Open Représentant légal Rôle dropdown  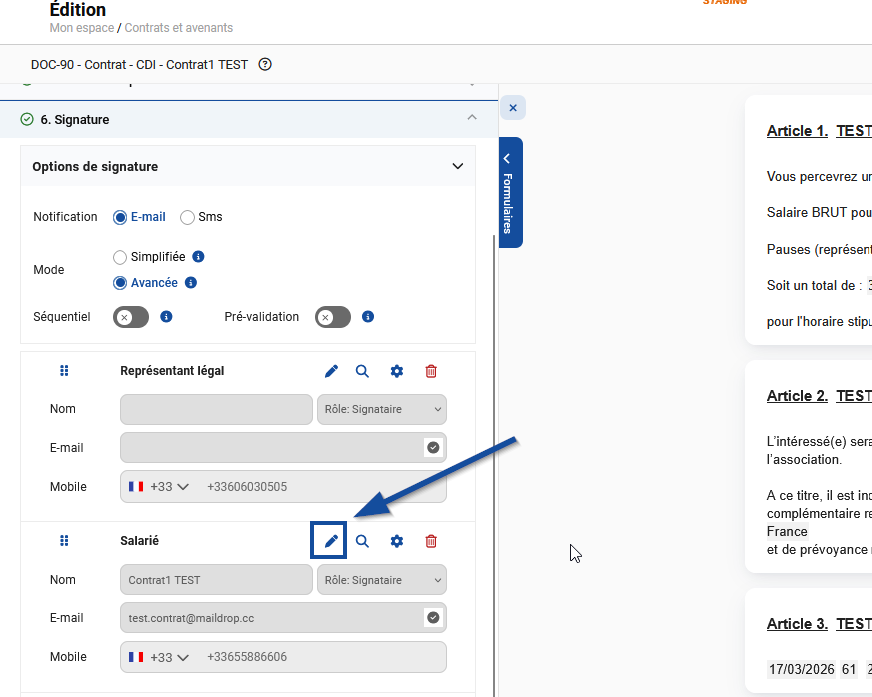click(382, 409)
